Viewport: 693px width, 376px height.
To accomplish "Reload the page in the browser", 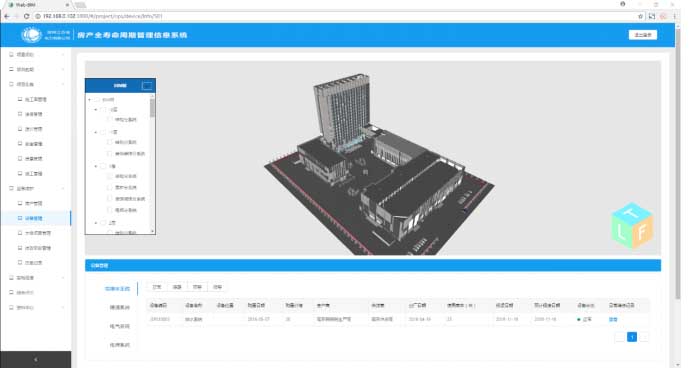I will (x=27, y=16).
